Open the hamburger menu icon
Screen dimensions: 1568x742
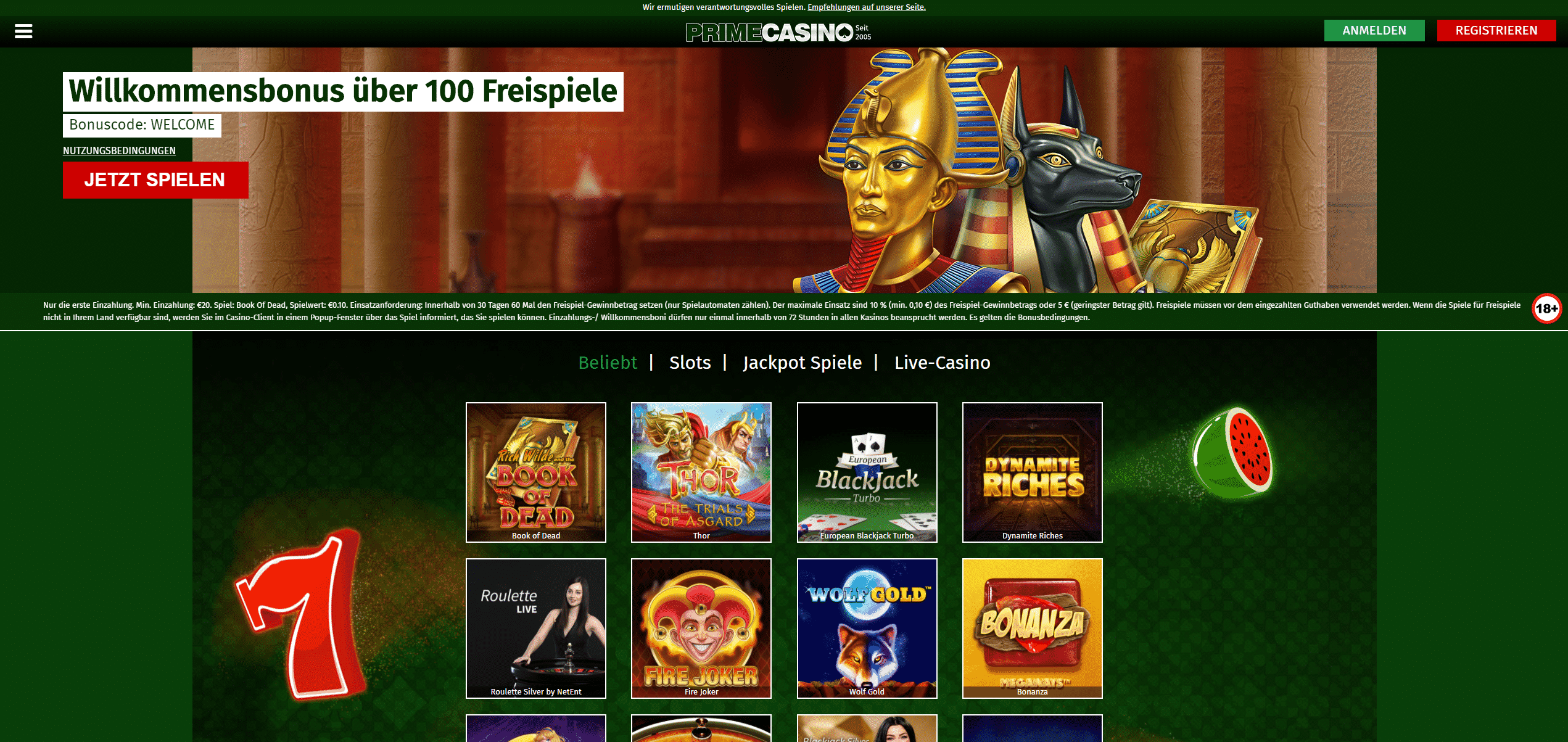click(x=23, y=31)
